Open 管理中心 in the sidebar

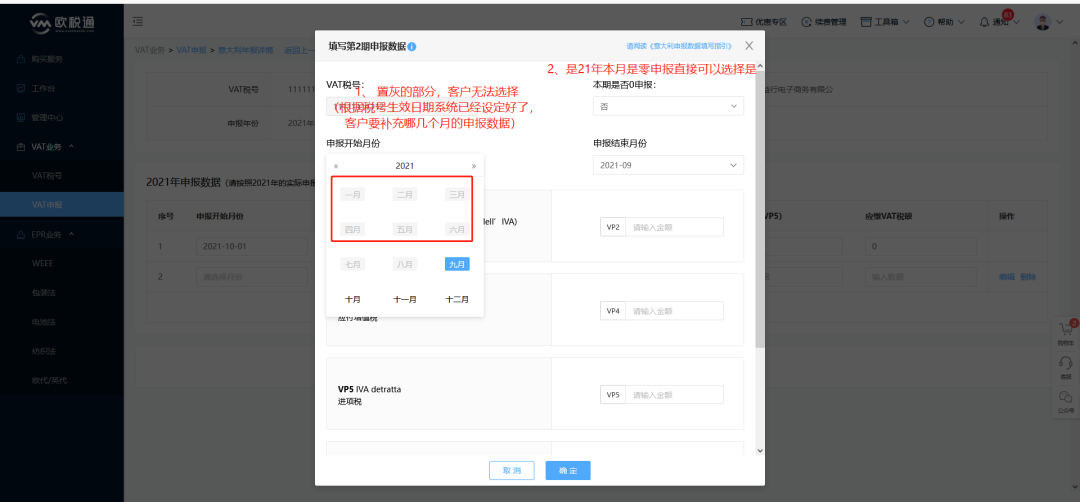tap(47, 118)
